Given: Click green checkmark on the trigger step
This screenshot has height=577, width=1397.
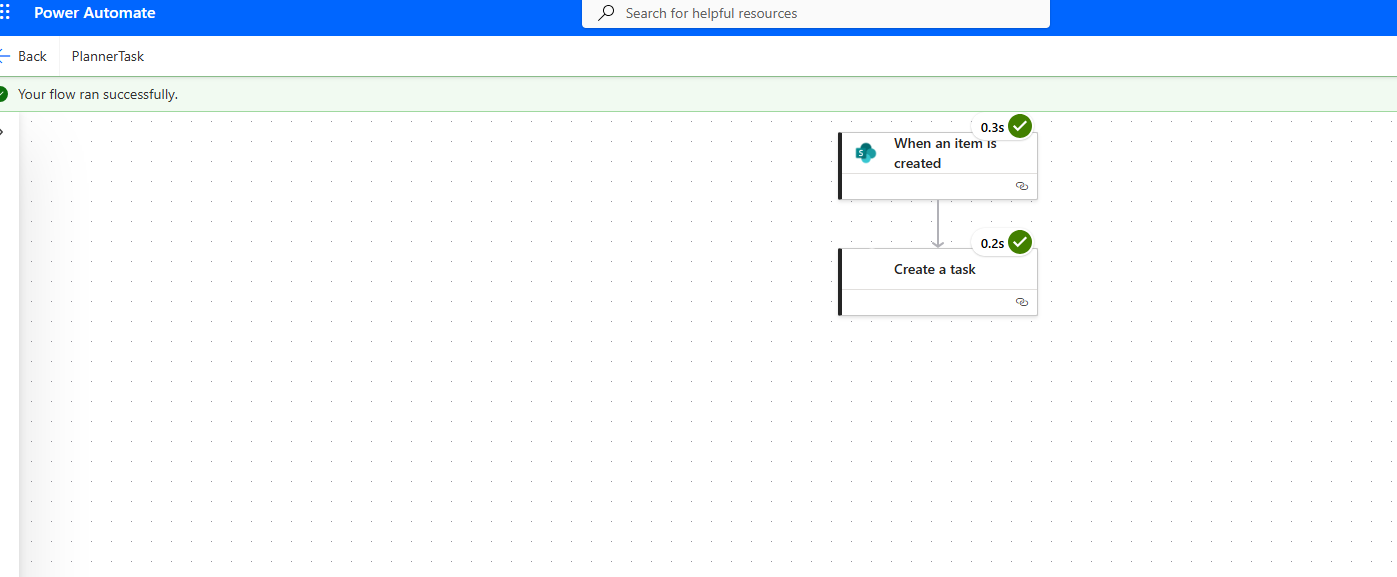Looking at the screenshot, I should [1019, 127].
